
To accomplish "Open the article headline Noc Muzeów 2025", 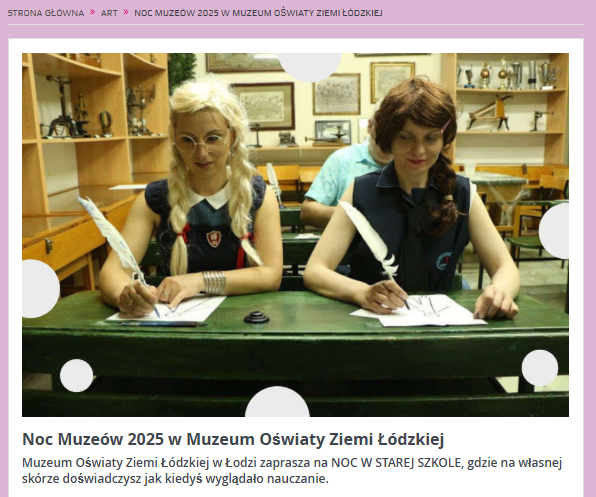I will tap(233, 439).
